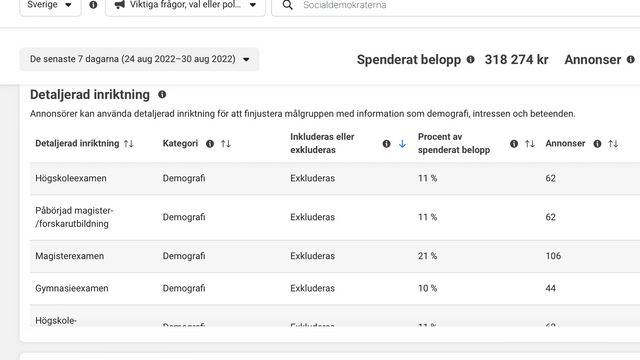Click info icon for Procent av spenderat belopp
640x360 pixels.
coord(514,144)
